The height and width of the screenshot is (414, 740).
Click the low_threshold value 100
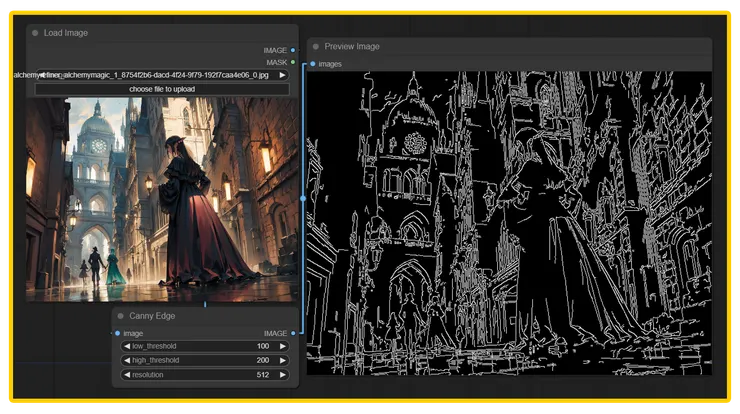(263, 346)
